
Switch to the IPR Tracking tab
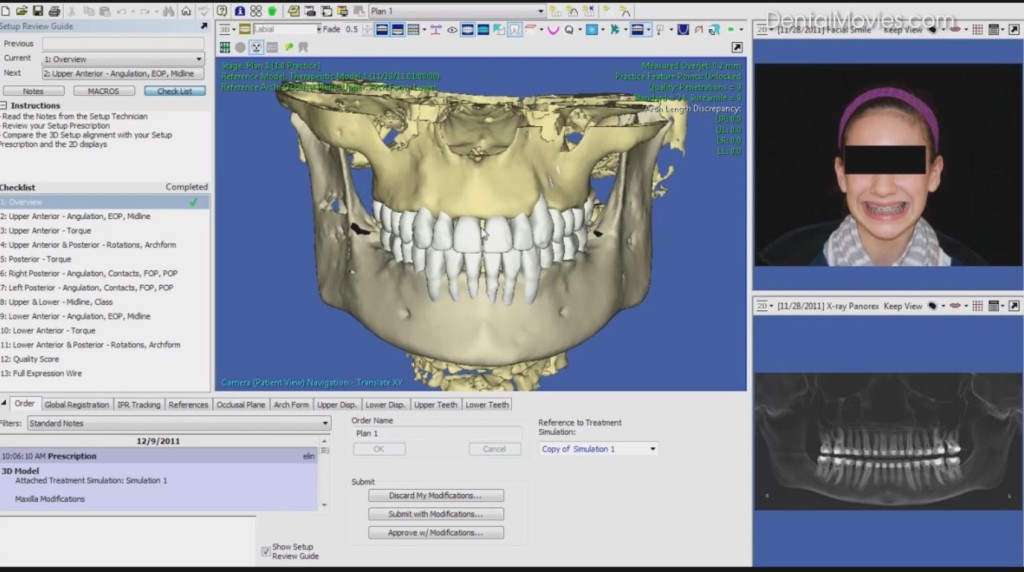[139, 405]
